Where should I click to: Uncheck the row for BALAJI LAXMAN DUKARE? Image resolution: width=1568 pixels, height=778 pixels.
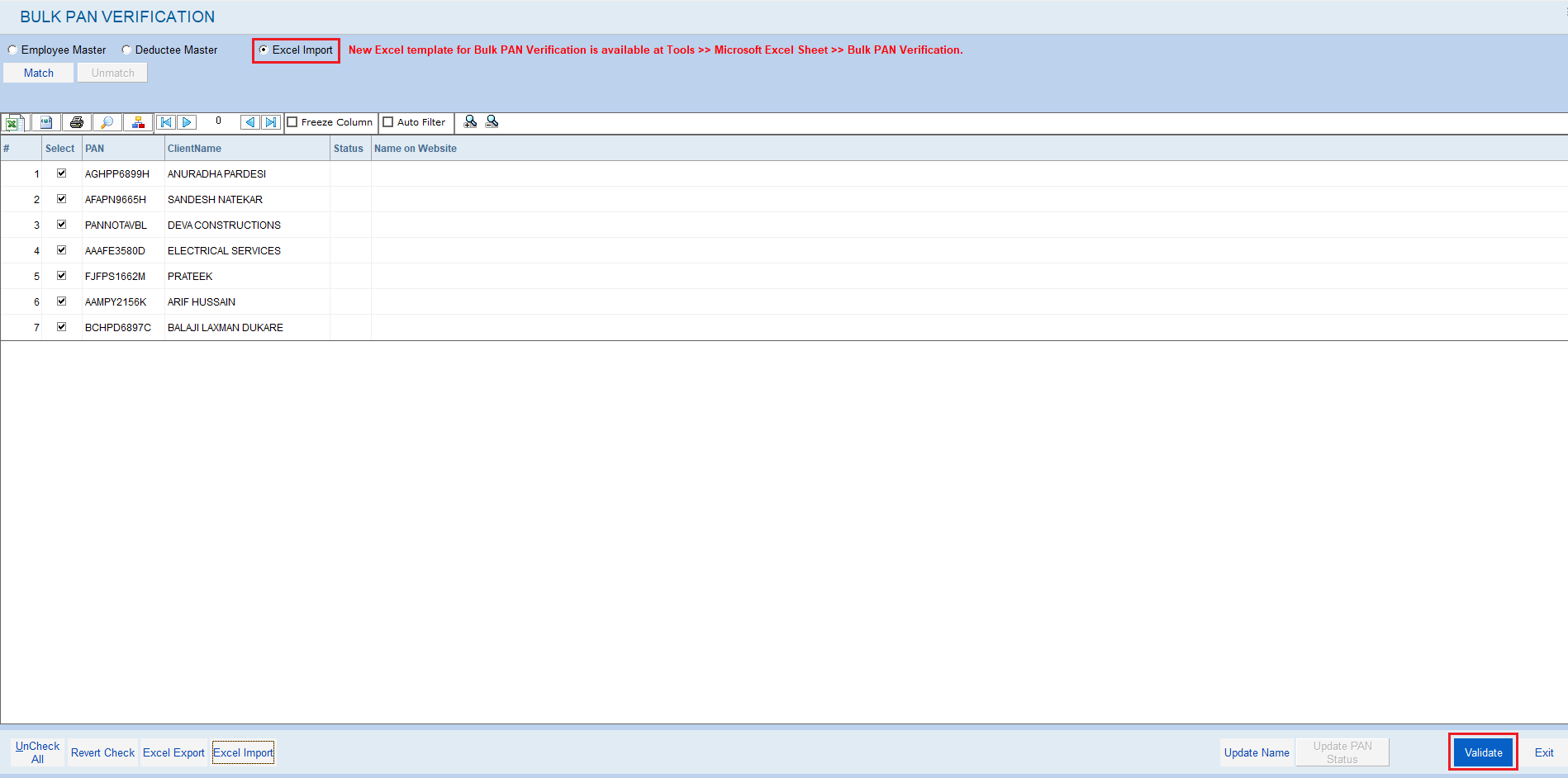pos(61,327)
